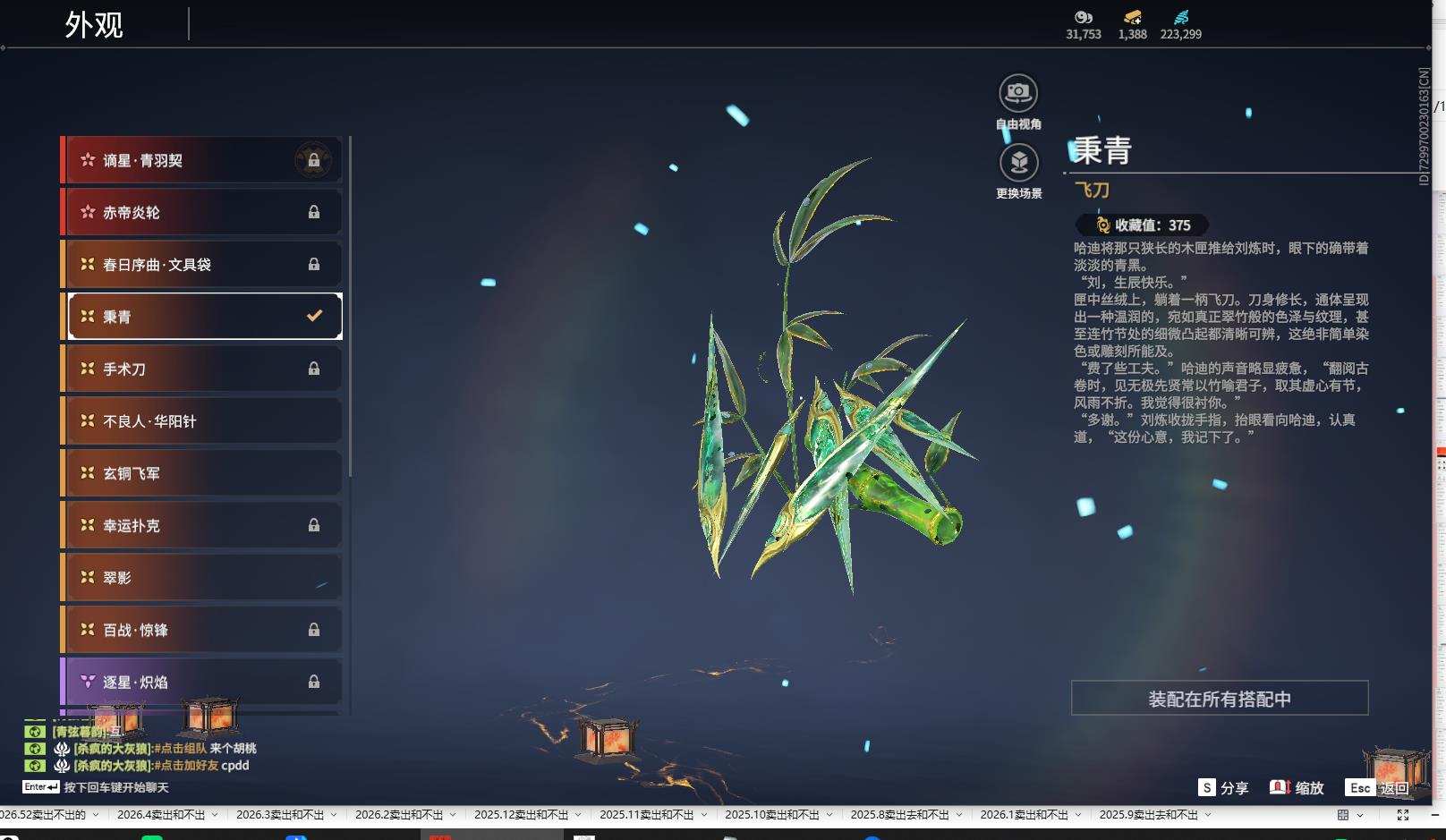This screenshot has height=840, width=1446.
Task: Click 装配在所有搭配中 button
Action: [x=1220, y=699]
